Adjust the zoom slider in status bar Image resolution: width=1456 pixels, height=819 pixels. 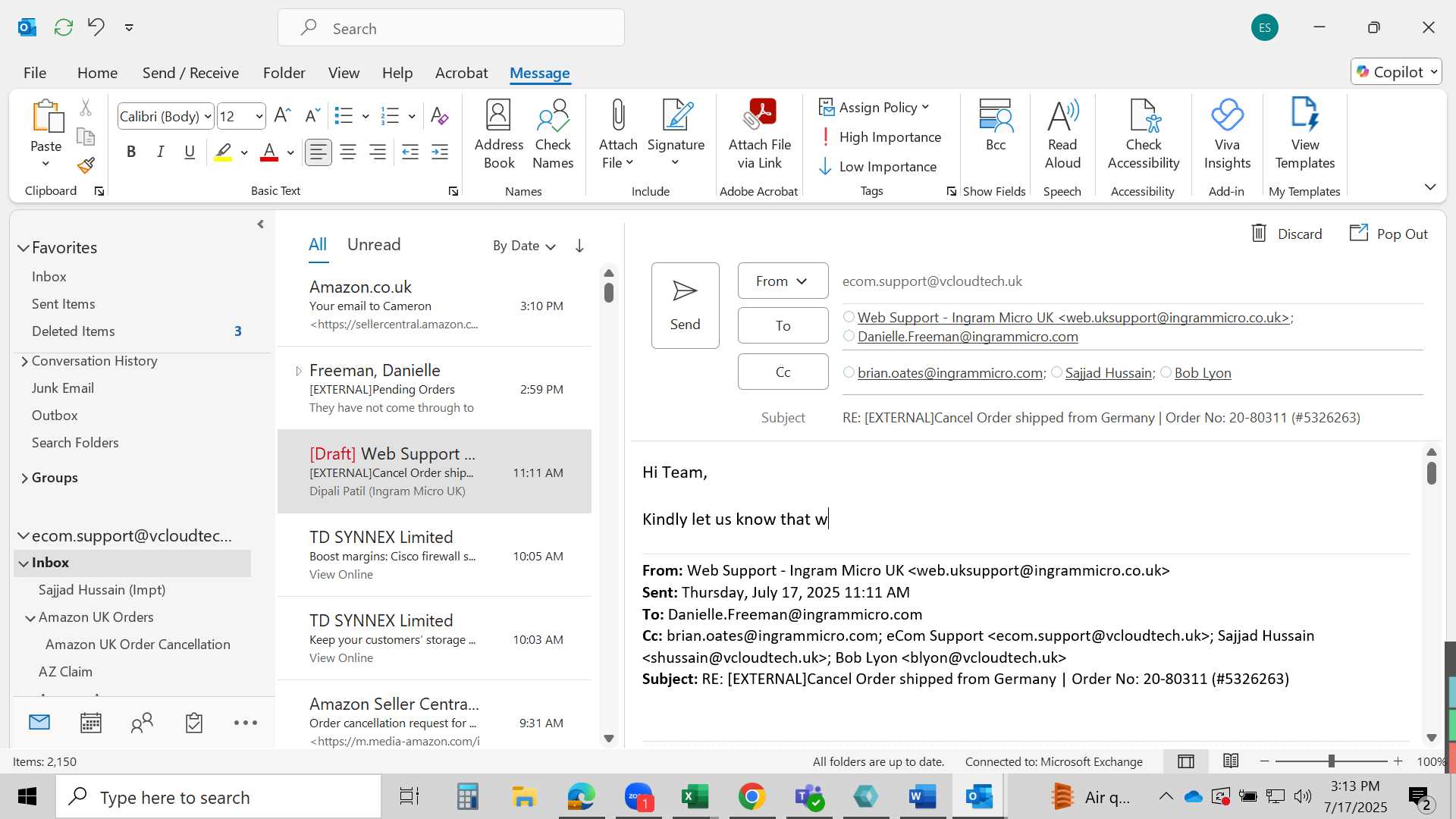click(x=1331, y=761)
